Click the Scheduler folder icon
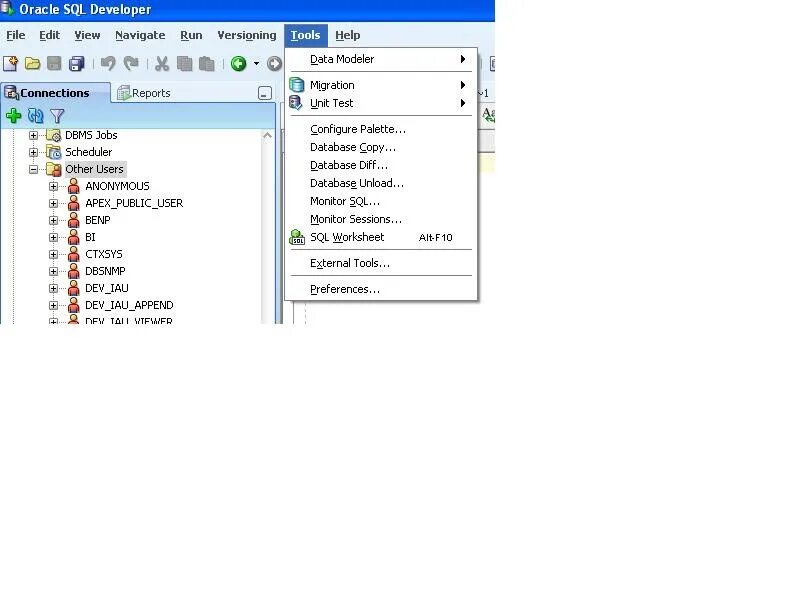This screenshot has width=800, height=600. (x=54, y=152)
